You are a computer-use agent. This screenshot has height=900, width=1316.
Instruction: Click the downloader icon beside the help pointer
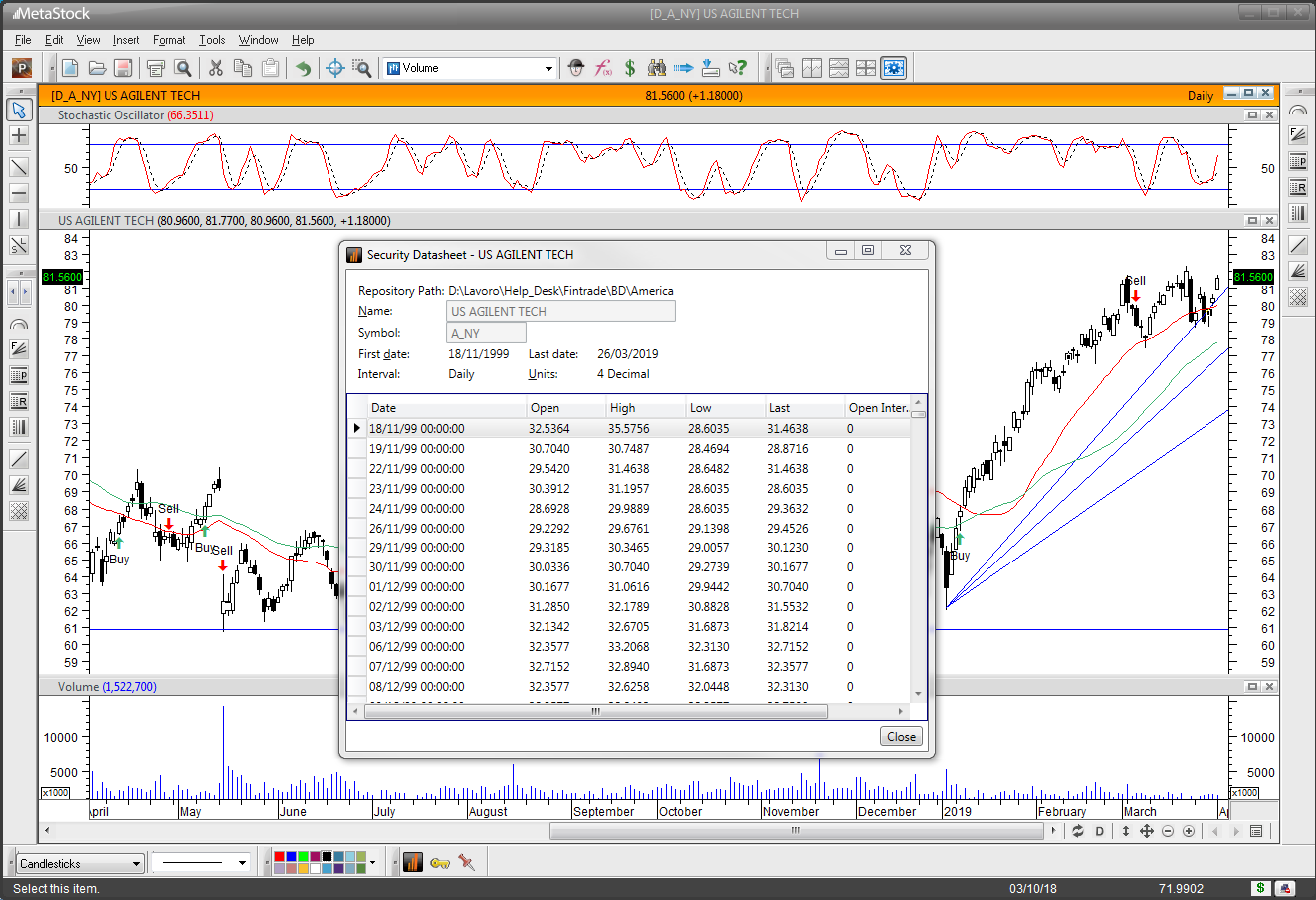click(x=710, y=68)
